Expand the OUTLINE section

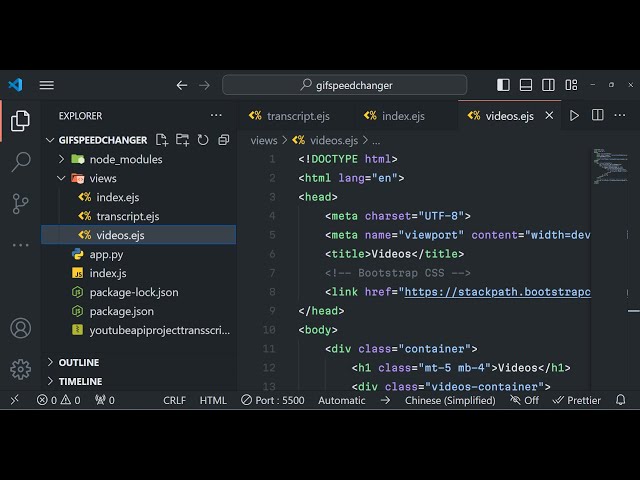tap(78, 362)
